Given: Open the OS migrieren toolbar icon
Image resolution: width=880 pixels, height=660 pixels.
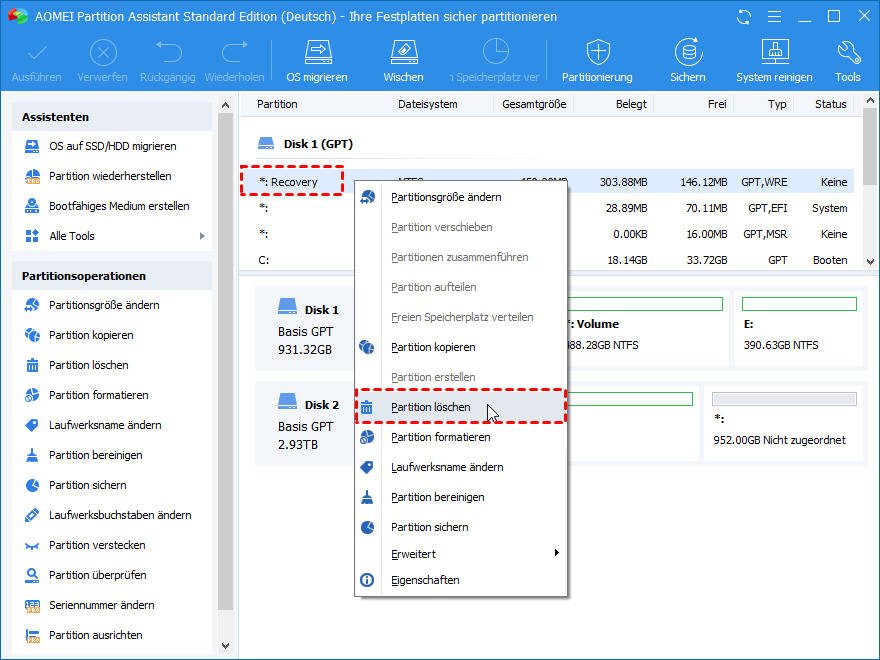Looking at the screenshot, I should pyautogui.click(x=317, y=61).
